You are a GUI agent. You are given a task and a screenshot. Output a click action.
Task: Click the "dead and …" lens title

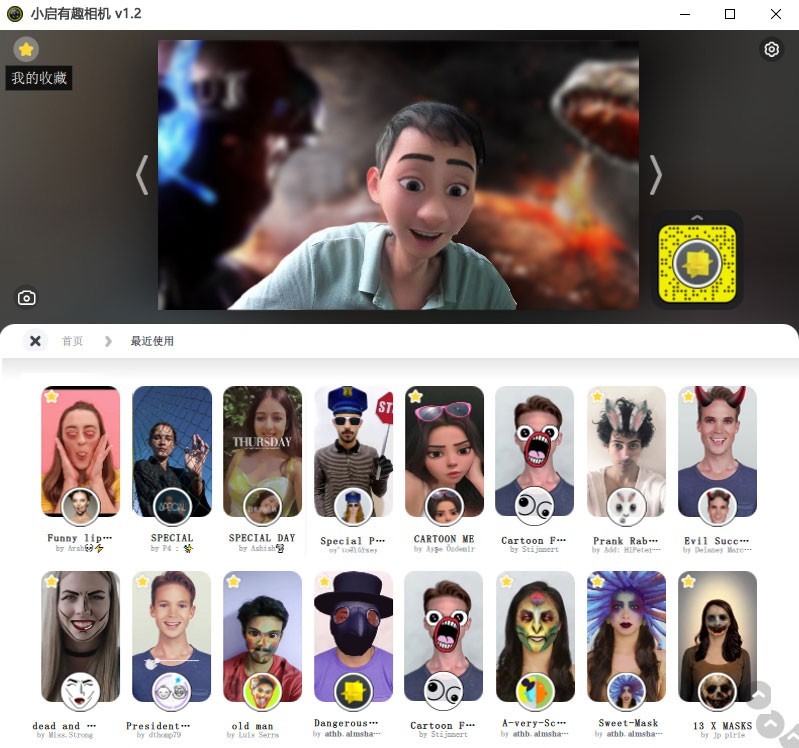[x=64, y=726]
